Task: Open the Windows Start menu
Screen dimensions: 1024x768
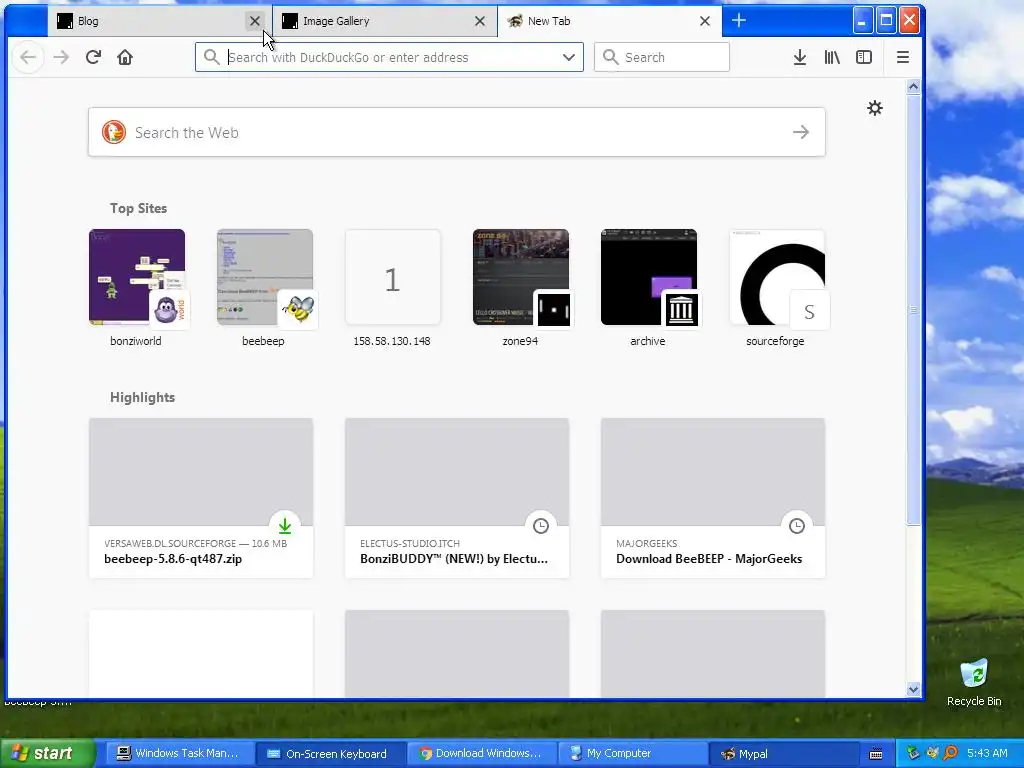Action: pyautogui.click(x=48, y=753)
